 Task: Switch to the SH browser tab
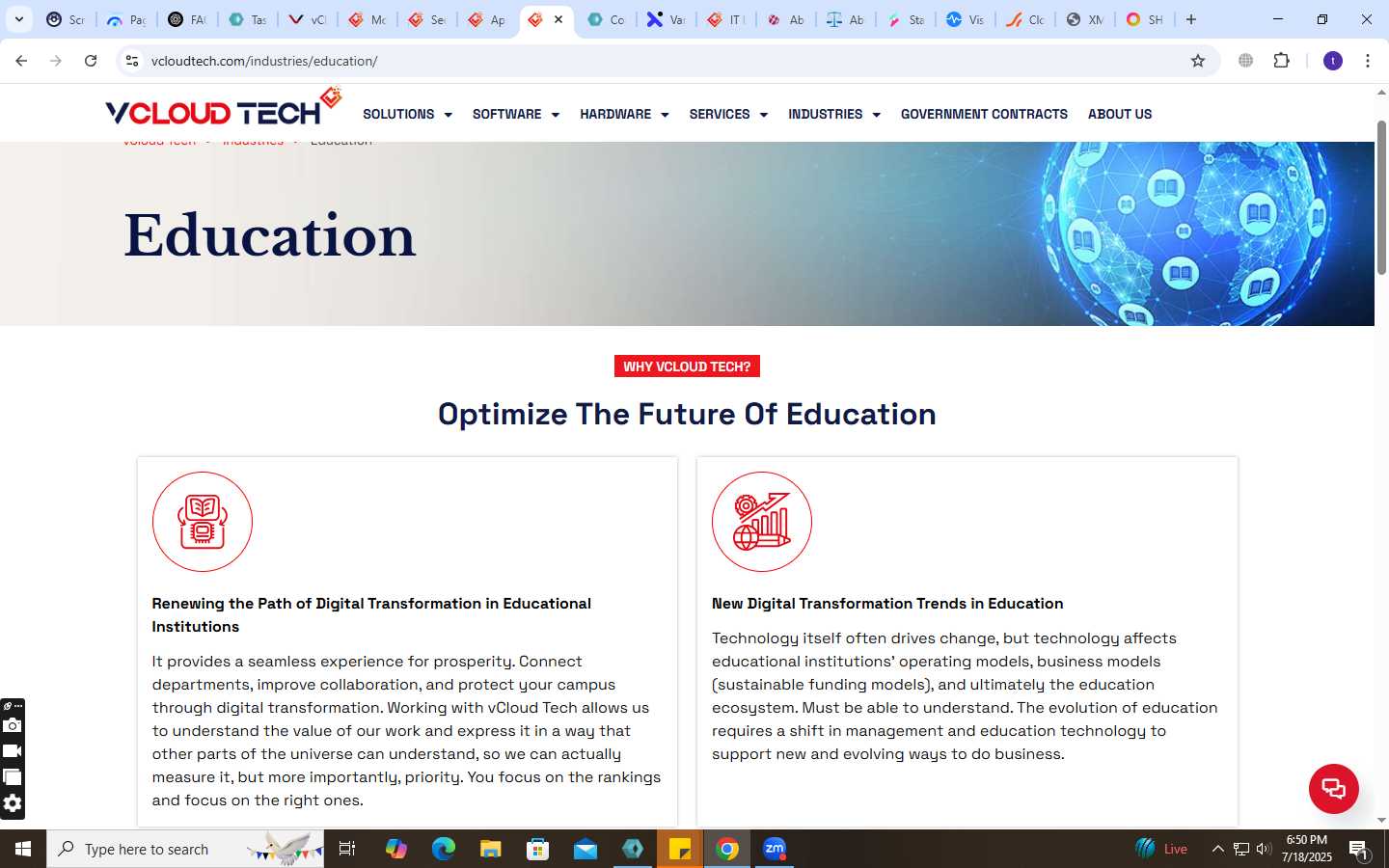coord(1145,19)
